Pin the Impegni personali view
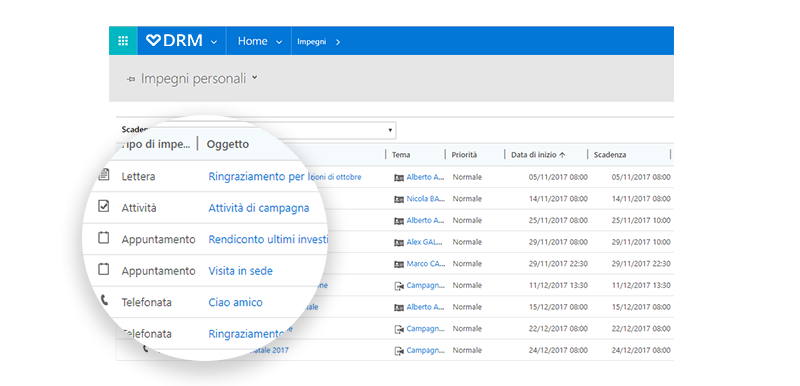The image size is (800, 386). coord(131,79)
